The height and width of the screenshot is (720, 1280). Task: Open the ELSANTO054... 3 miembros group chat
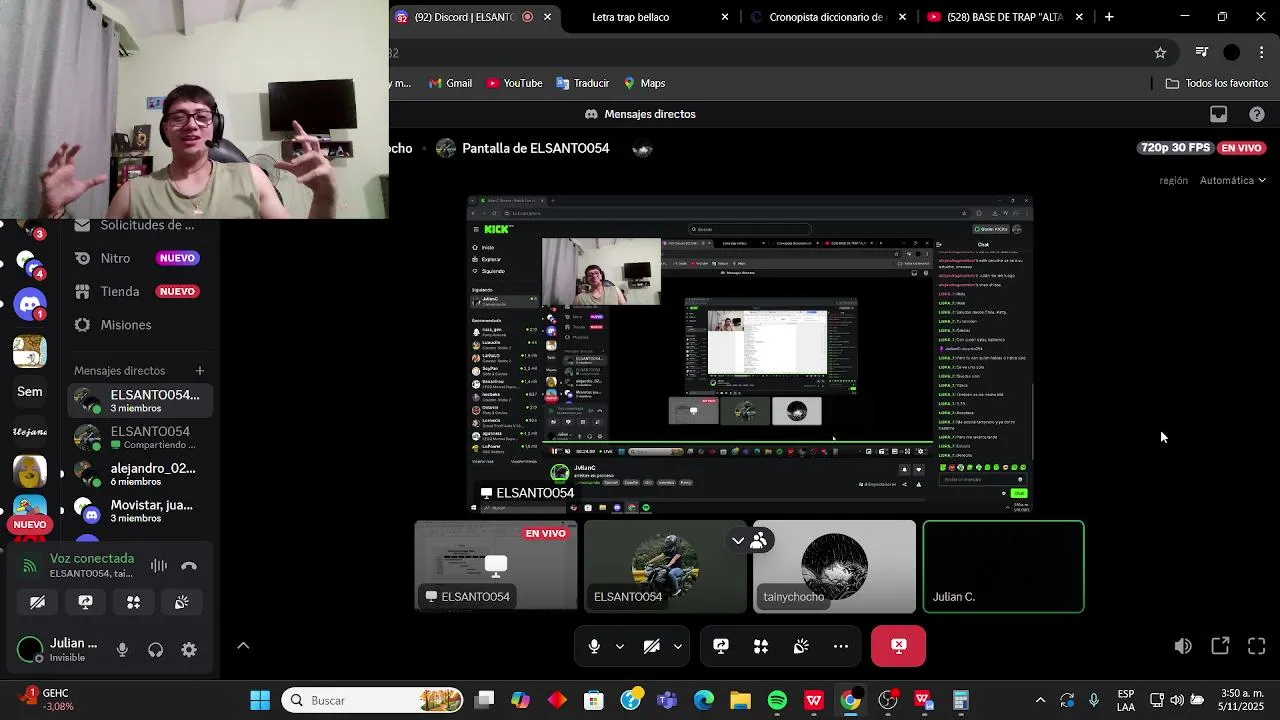coord(140,401)
